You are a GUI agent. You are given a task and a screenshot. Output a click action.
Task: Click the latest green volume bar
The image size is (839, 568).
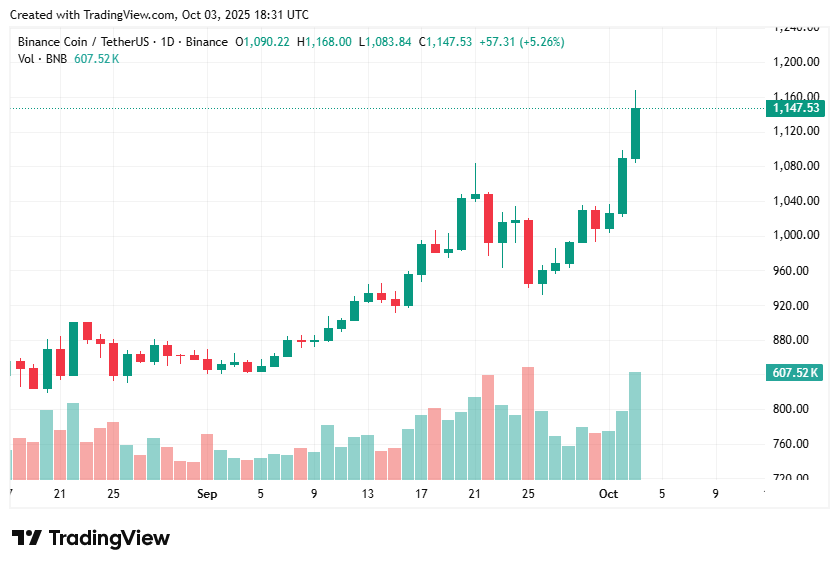pyautogui.click(x=635, y=426)
